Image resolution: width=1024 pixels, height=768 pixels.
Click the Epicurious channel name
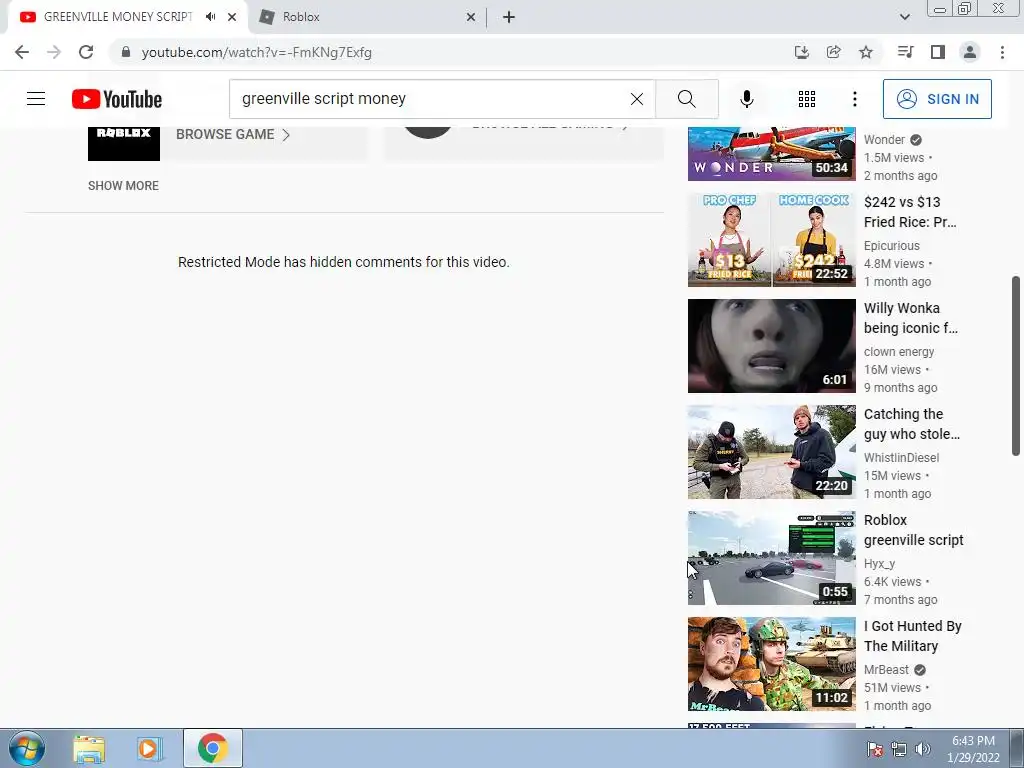tap(891, 246)
